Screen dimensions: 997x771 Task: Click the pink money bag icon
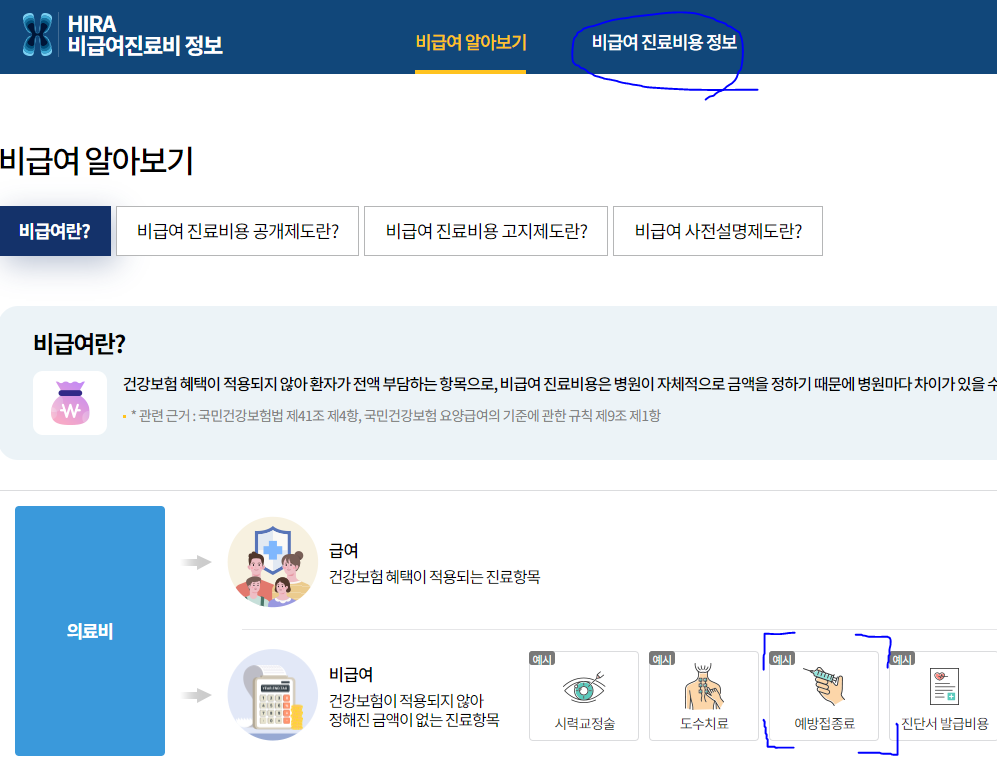70,403
